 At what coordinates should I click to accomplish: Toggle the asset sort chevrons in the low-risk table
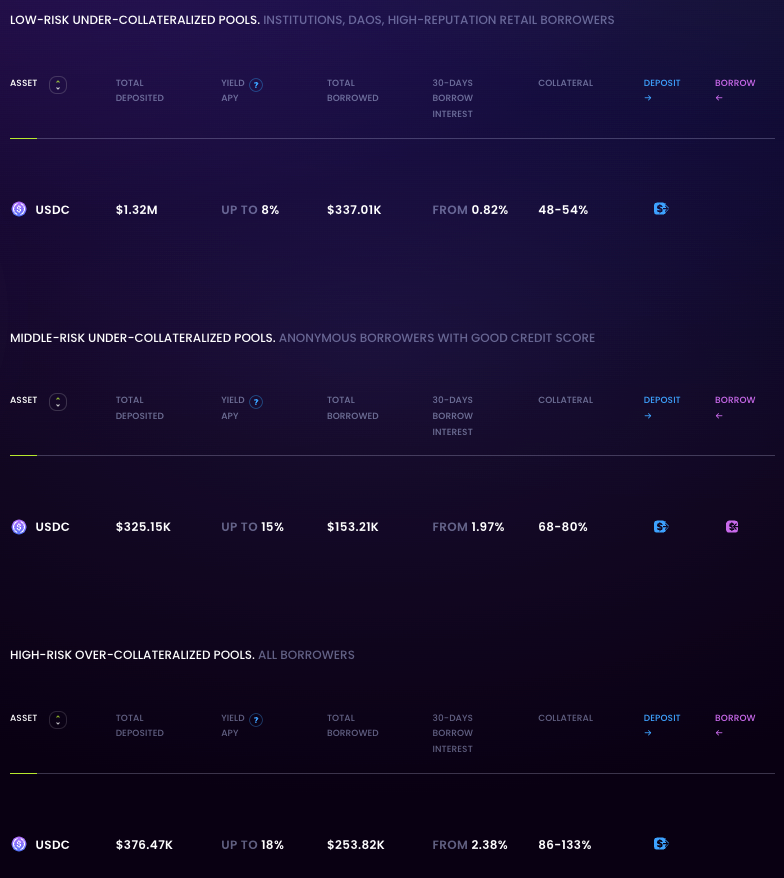pyautogui.click(x=58, y=85)
